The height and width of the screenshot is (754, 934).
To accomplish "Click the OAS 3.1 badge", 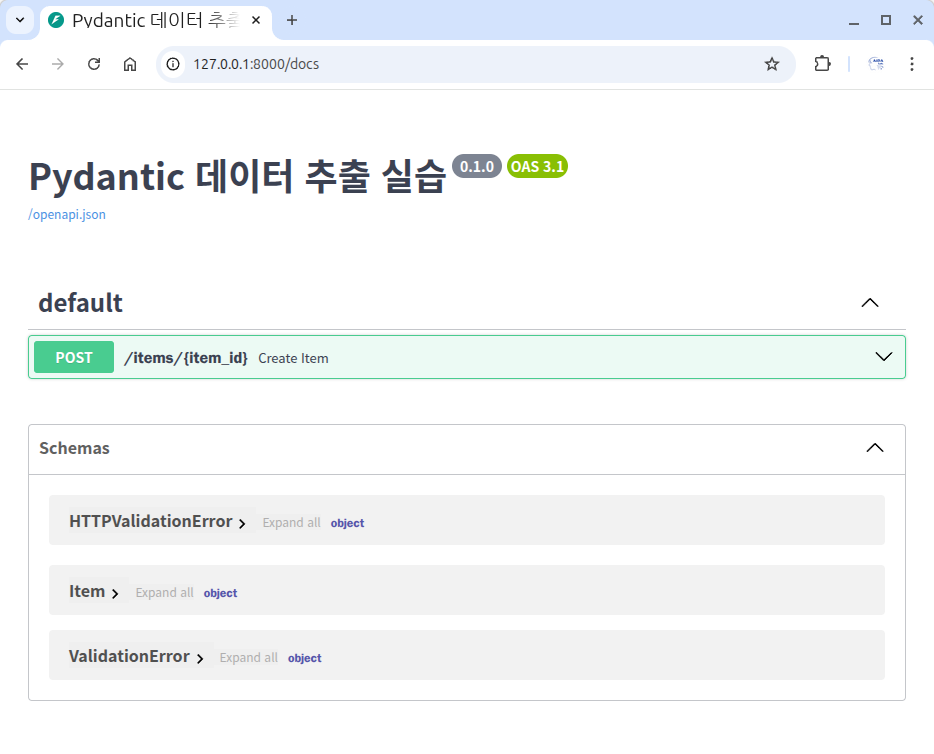I will 537,166.
